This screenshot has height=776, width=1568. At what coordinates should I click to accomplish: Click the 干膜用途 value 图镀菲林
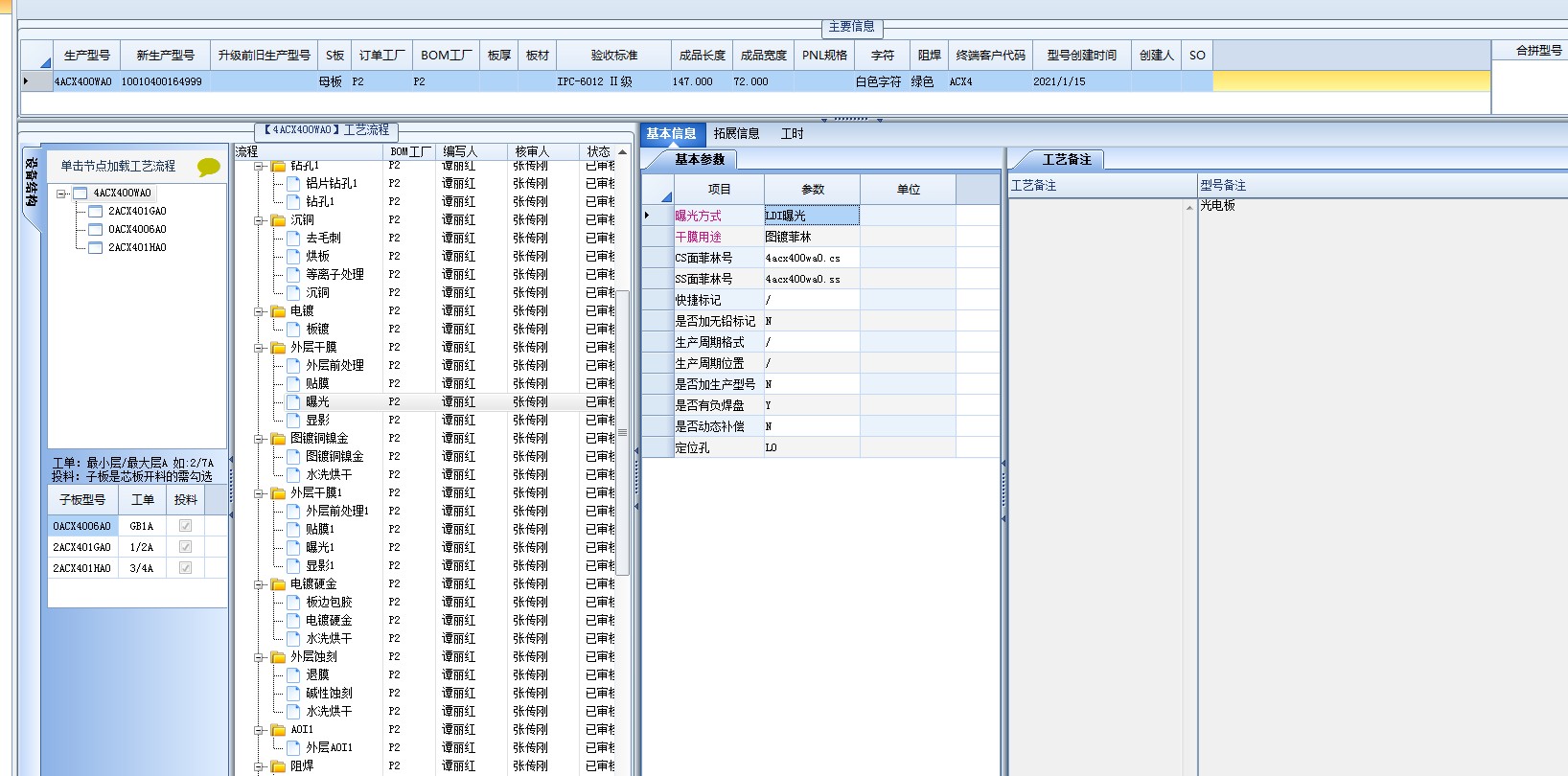coord(812,237)
